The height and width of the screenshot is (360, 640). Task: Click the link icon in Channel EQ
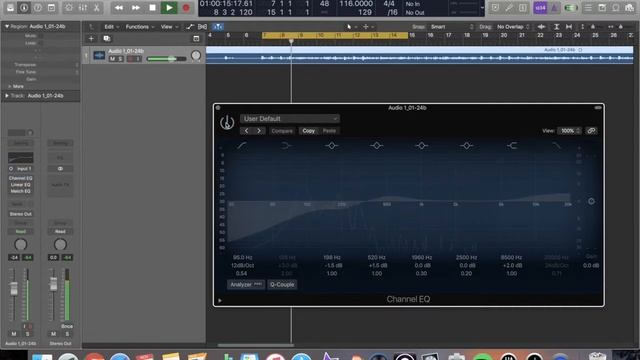pyautogui.click(x=591, y=131)
